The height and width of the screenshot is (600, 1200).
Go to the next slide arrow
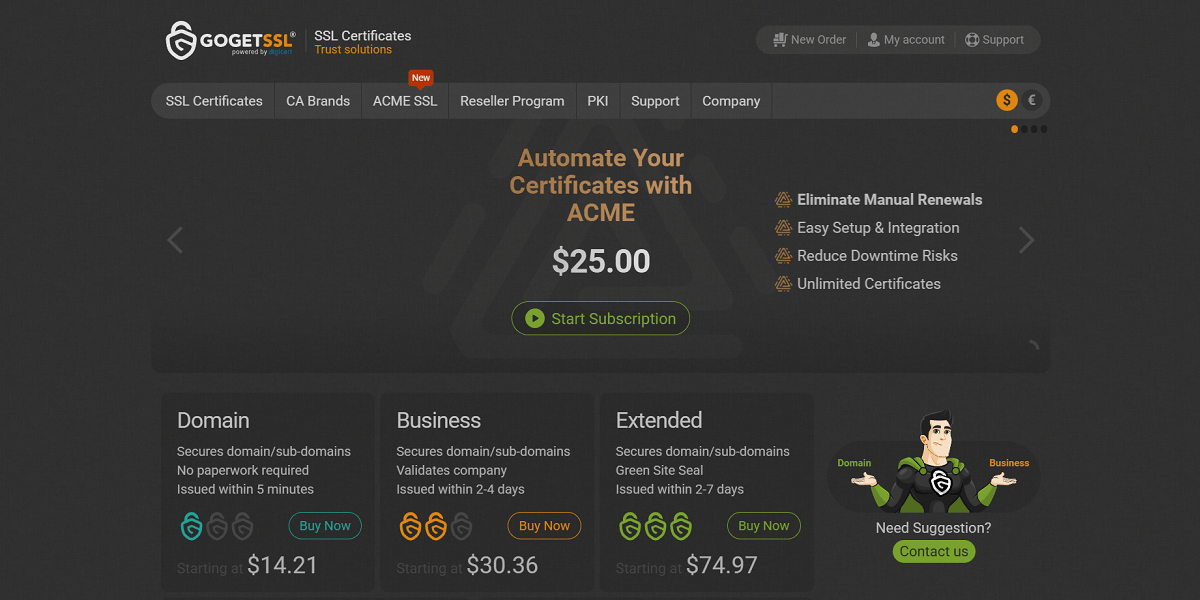click(1026, 240)
